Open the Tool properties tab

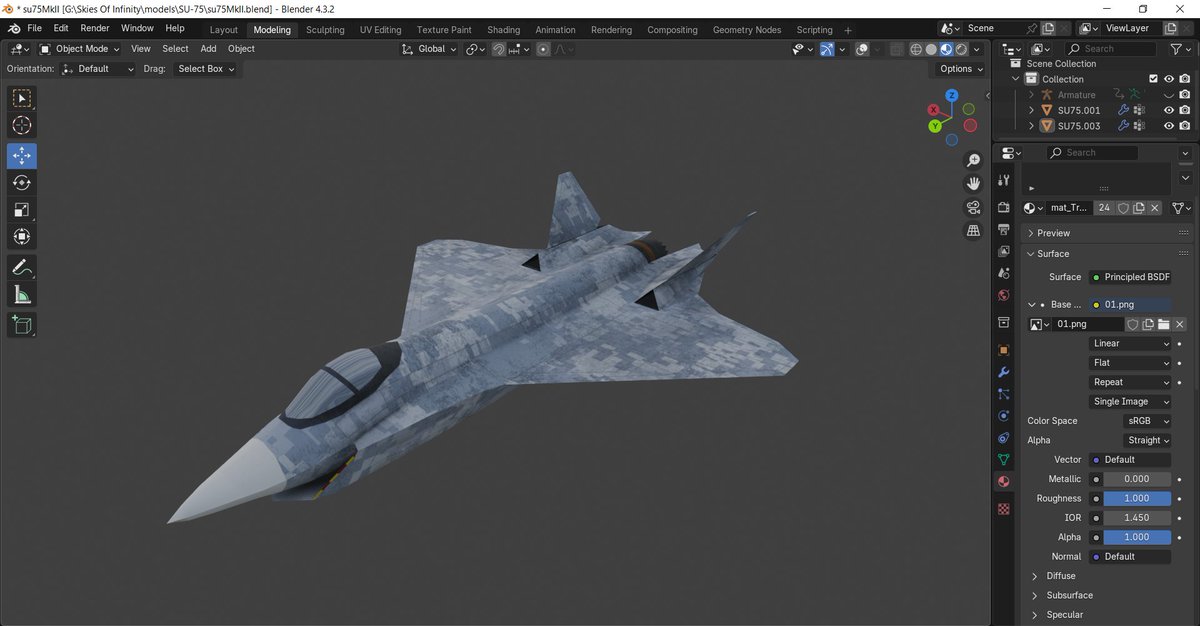tap(1004, 182)
